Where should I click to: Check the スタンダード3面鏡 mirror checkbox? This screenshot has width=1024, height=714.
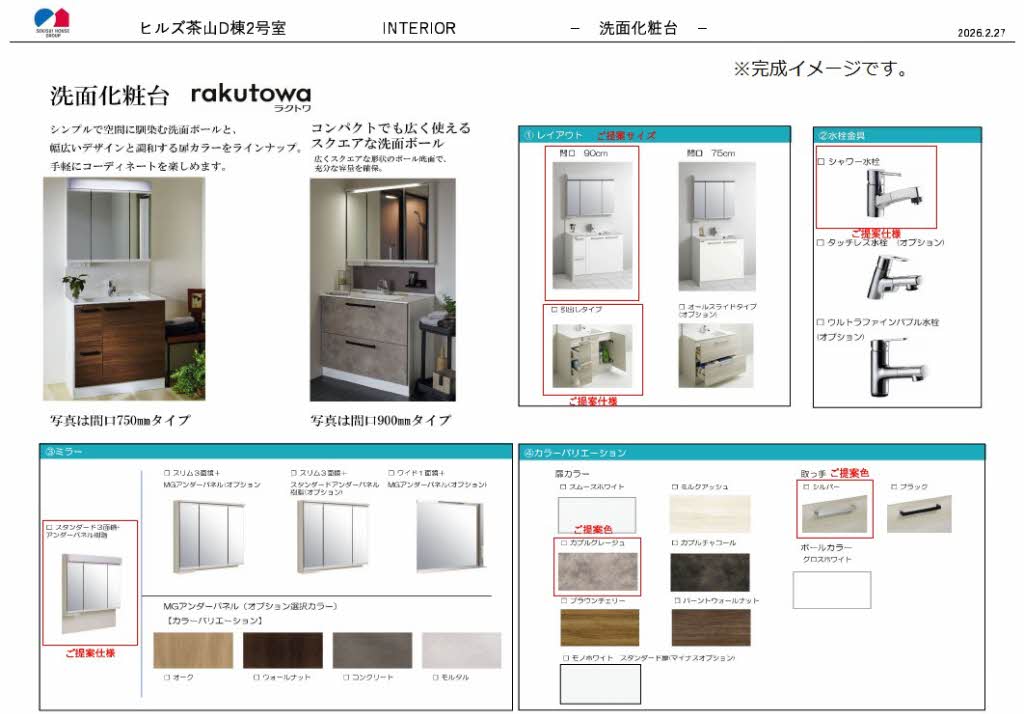49,527
